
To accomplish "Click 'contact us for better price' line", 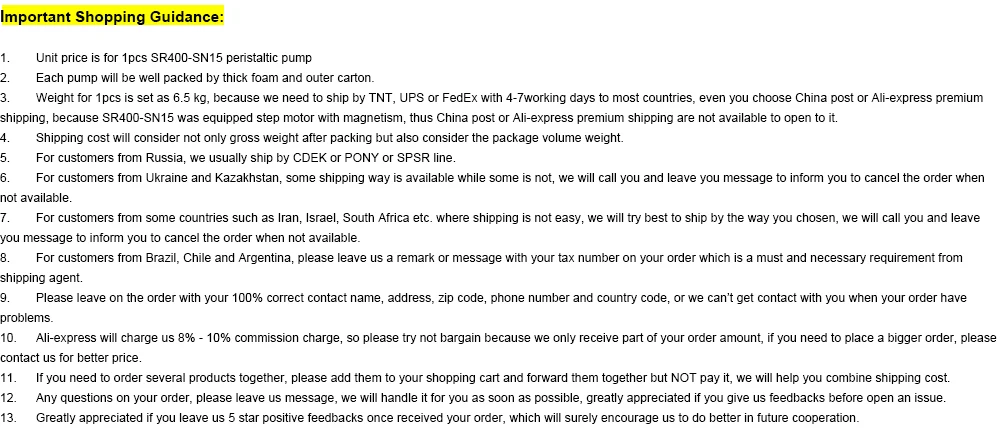I will coord(71,358).
